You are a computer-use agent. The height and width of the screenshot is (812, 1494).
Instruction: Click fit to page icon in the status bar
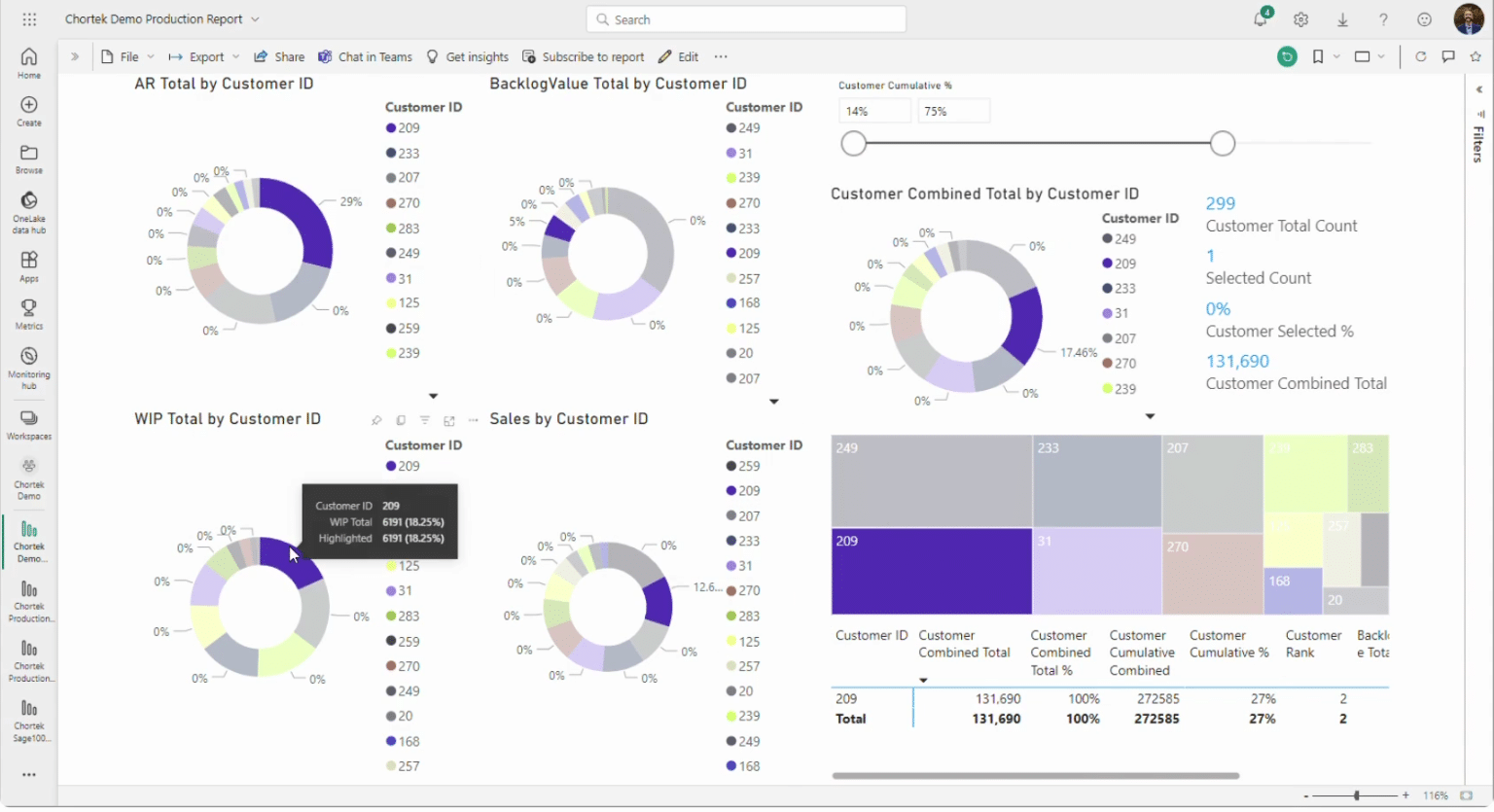pyautogui.click(x=1467, y=795)
